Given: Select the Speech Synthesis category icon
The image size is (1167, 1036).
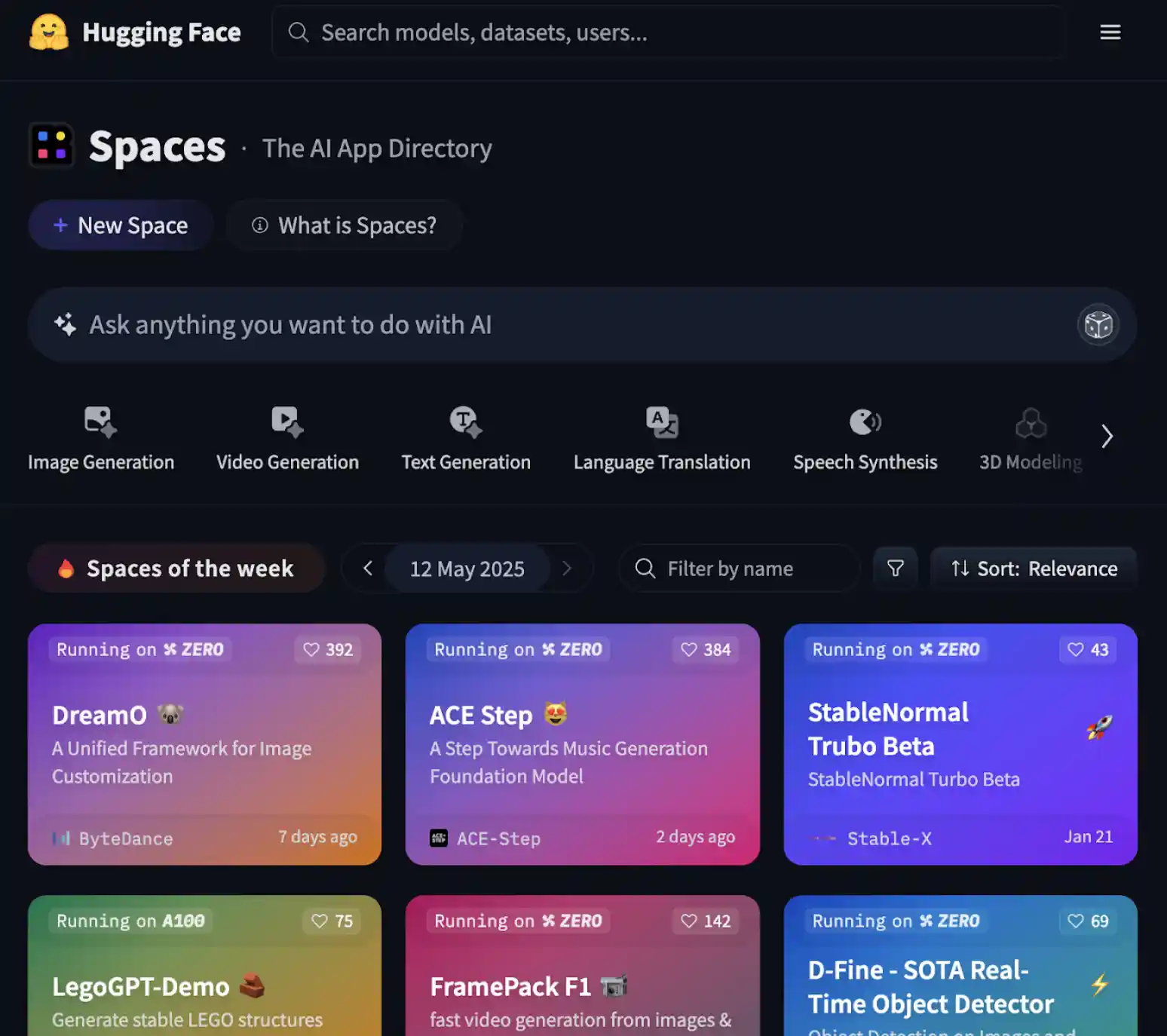Looking at the screenshot, I should [865, 422].
